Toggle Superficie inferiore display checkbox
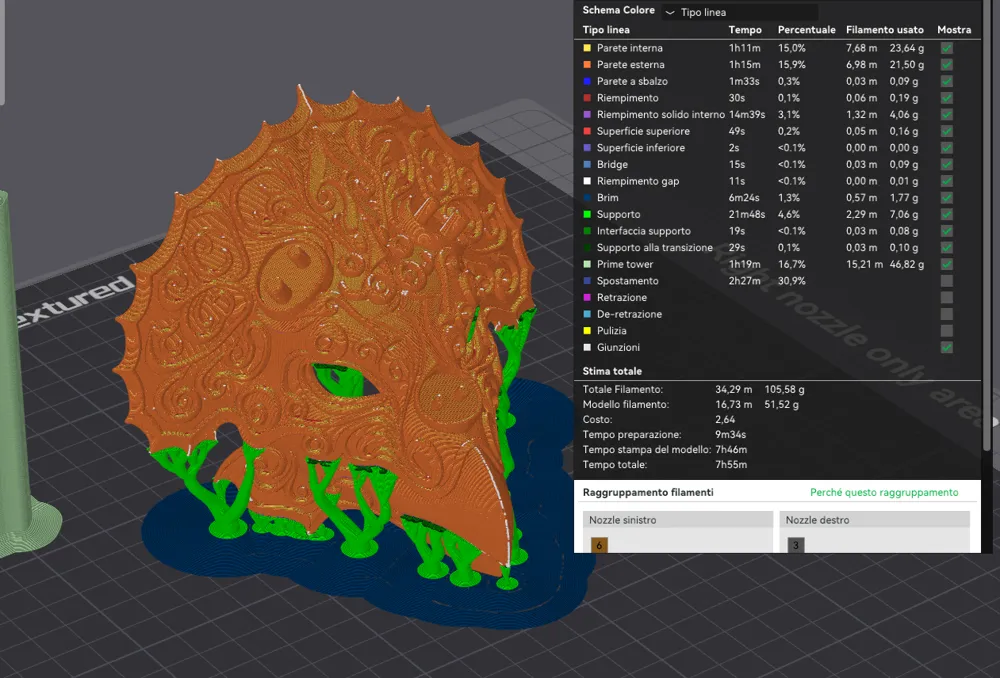 (946, 147)
